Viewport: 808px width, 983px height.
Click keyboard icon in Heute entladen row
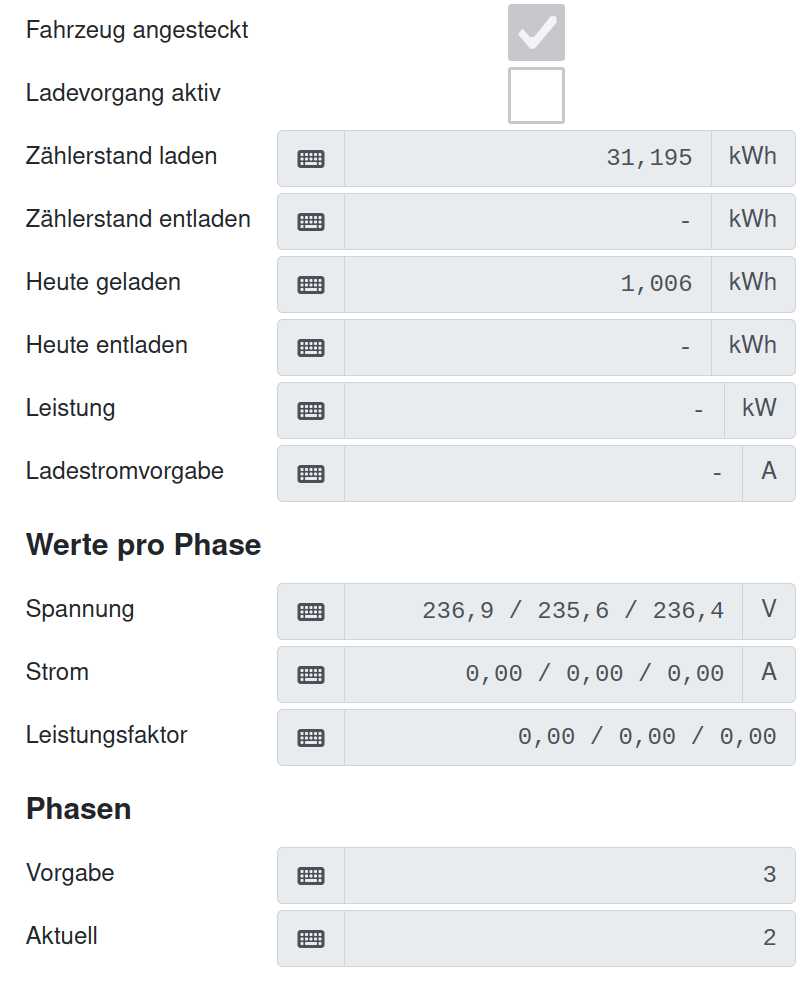tap(311, 347)
